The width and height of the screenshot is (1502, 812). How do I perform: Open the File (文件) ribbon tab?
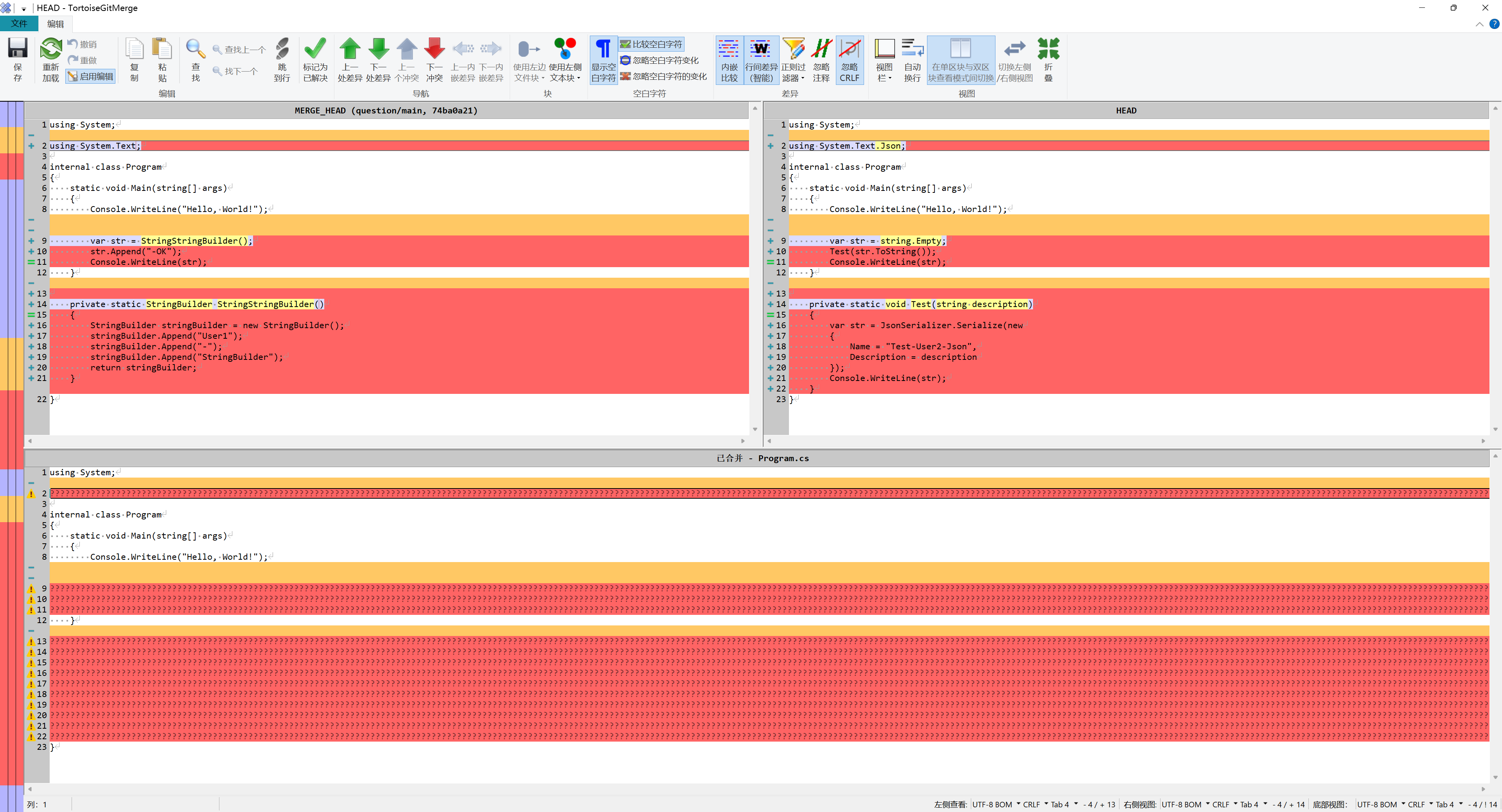click(19, 24)
